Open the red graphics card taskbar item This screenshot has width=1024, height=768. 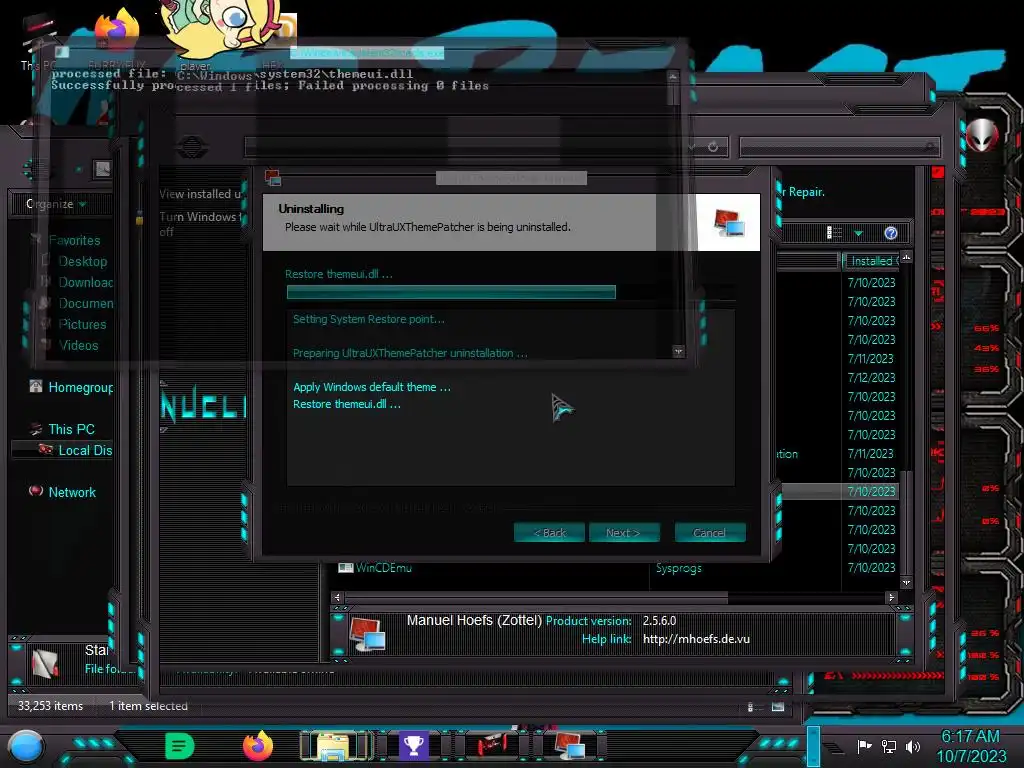pos(491,746)
